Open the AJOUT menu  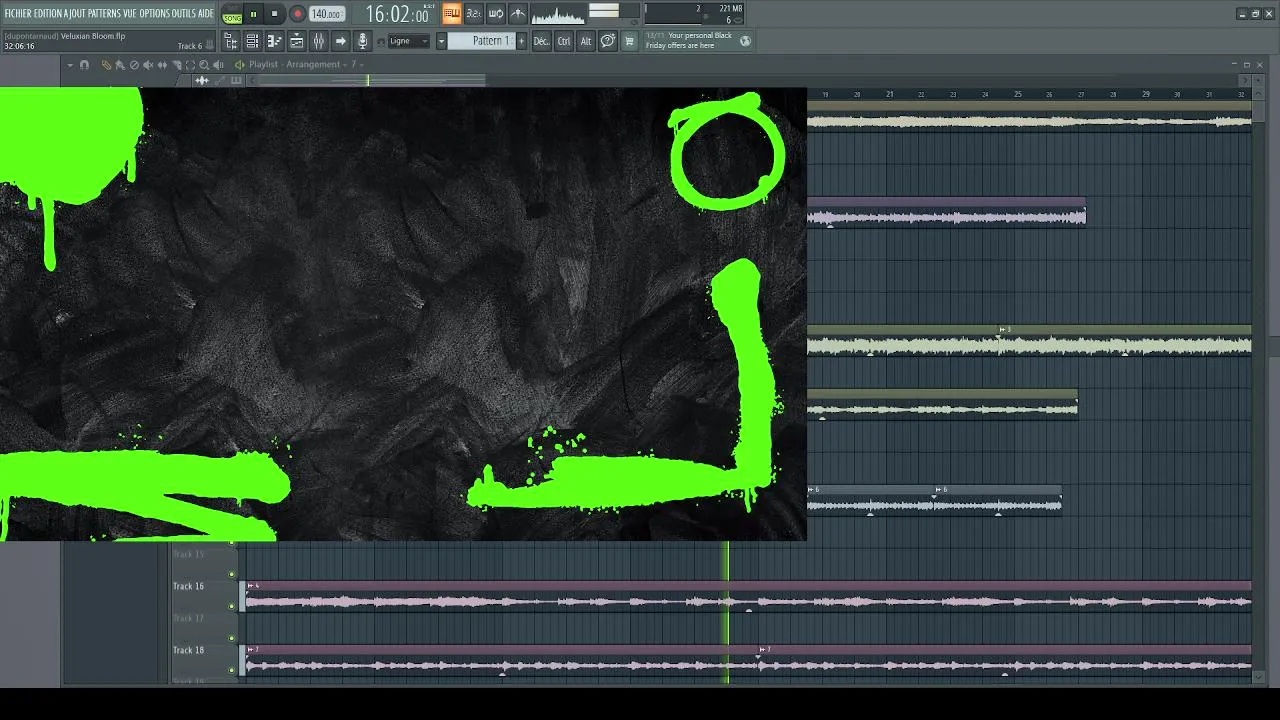pyautogui.click(x=76, y=13)
